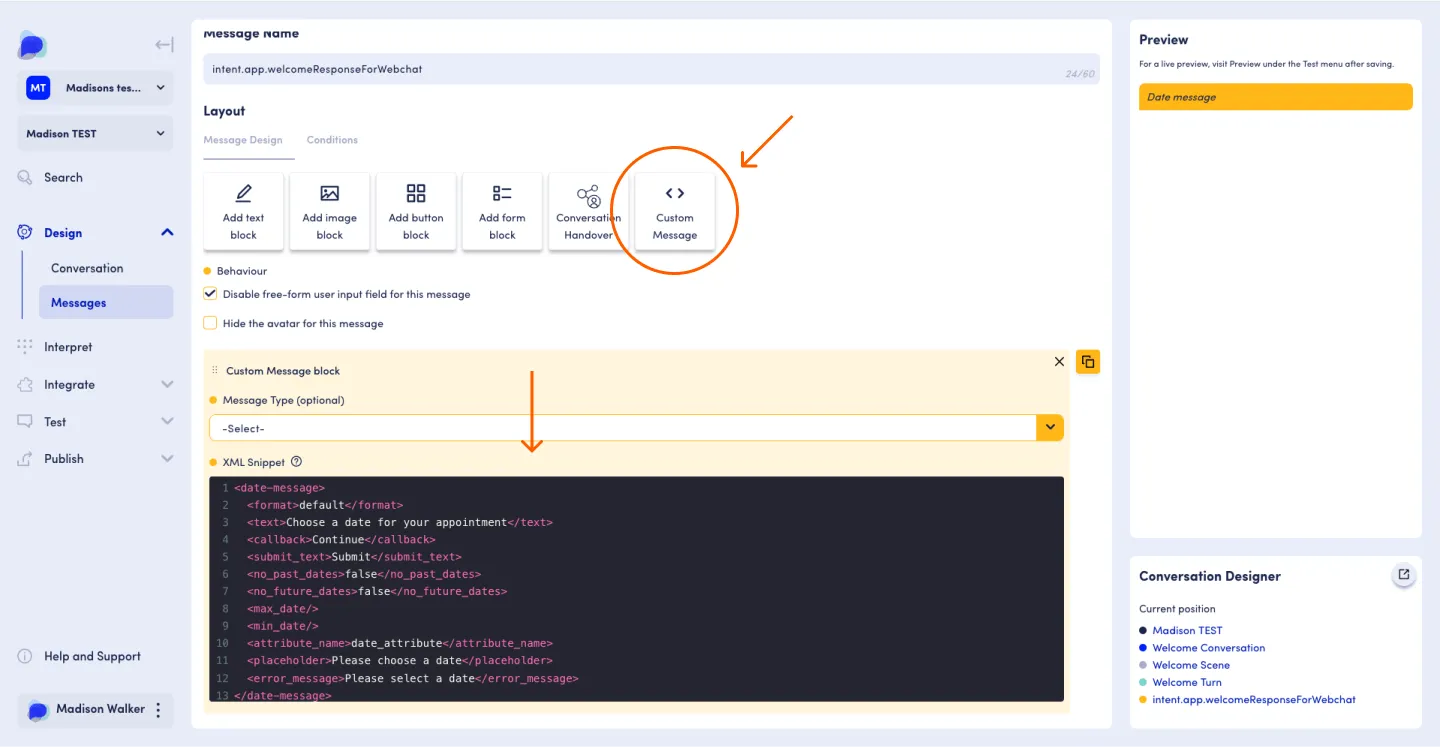This screenshot has height=747, width=1440.
Task: Switch to the Message Design tab
Action: pos(243,140)
